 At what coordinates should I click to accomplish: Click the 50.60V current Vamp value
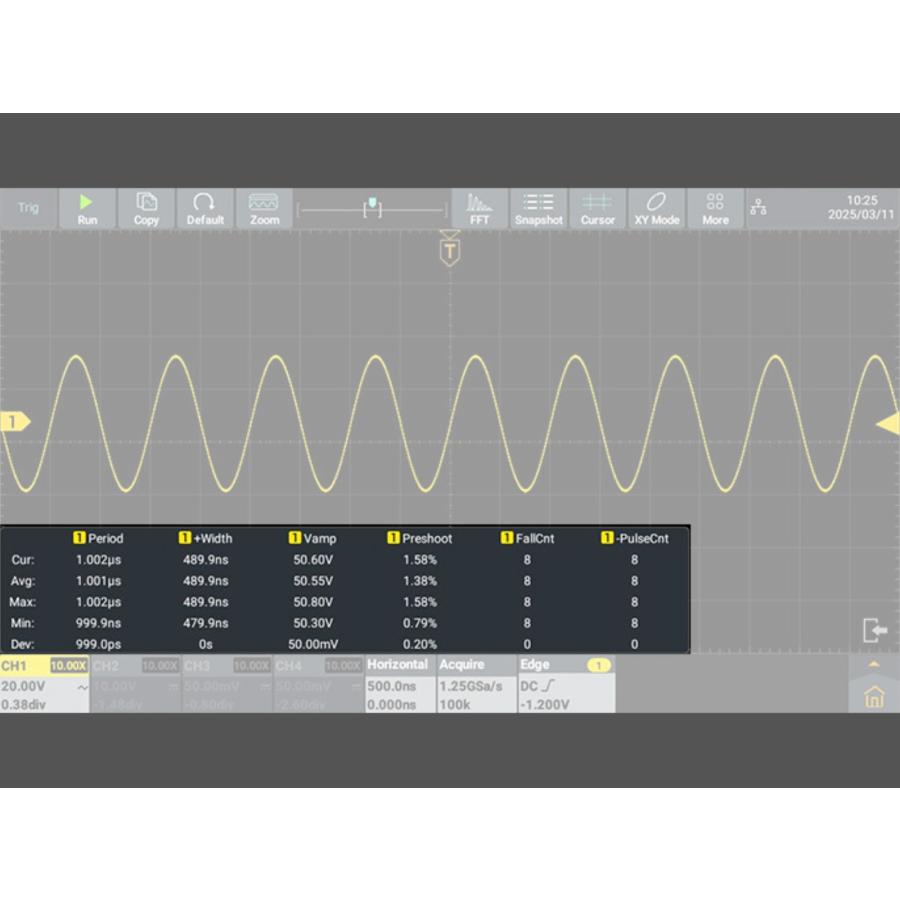click(x=313, y=560)
